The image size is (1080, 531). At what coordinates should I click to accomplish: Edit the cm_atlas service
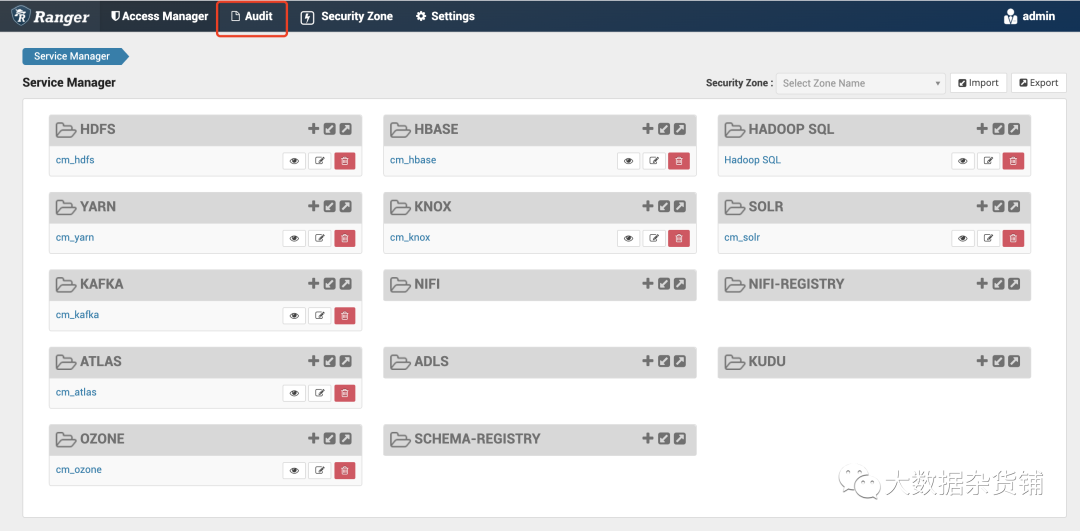pyautogui.click(x=320, y=393)
